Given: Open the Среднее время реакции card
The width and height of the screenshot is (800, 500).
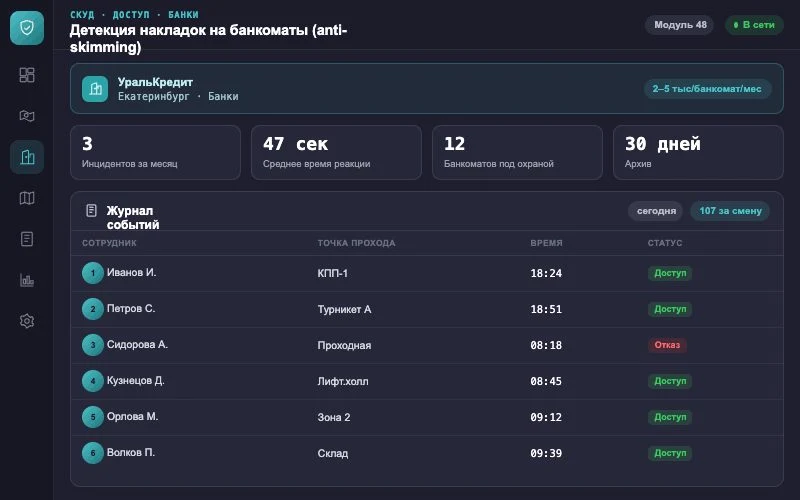Looking at the screenshot, I should 336,153.
